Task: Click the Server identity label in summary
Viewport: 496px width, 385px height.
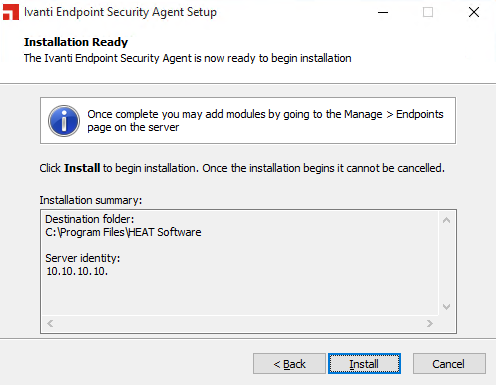Action: tap(83, 258)
